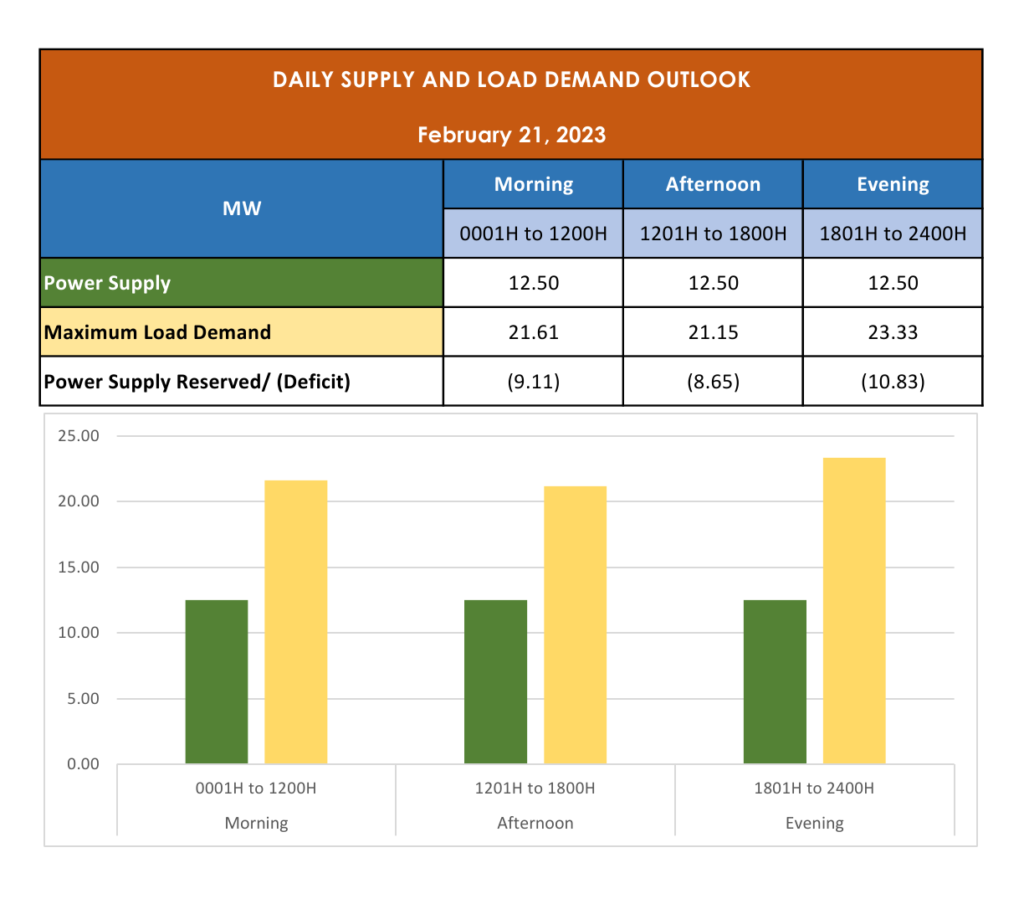1024x904 pixels.
Task: Click the green Power Supply row label
Action: tap(242, 283)
